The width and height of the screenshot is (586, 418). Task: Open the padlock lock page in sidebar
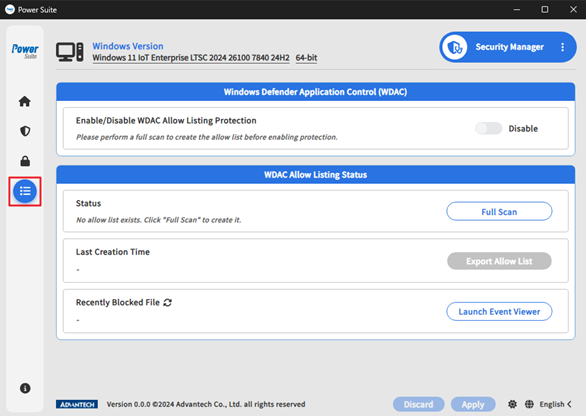[x=25, y=161]
